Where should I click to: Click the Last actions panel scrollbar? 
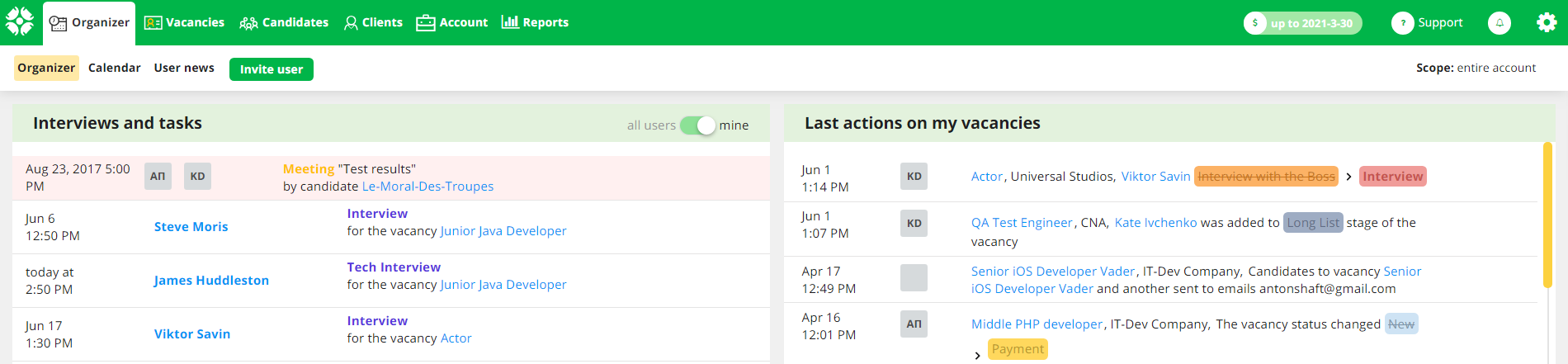pyautogui.click(x=1547, y=215)
